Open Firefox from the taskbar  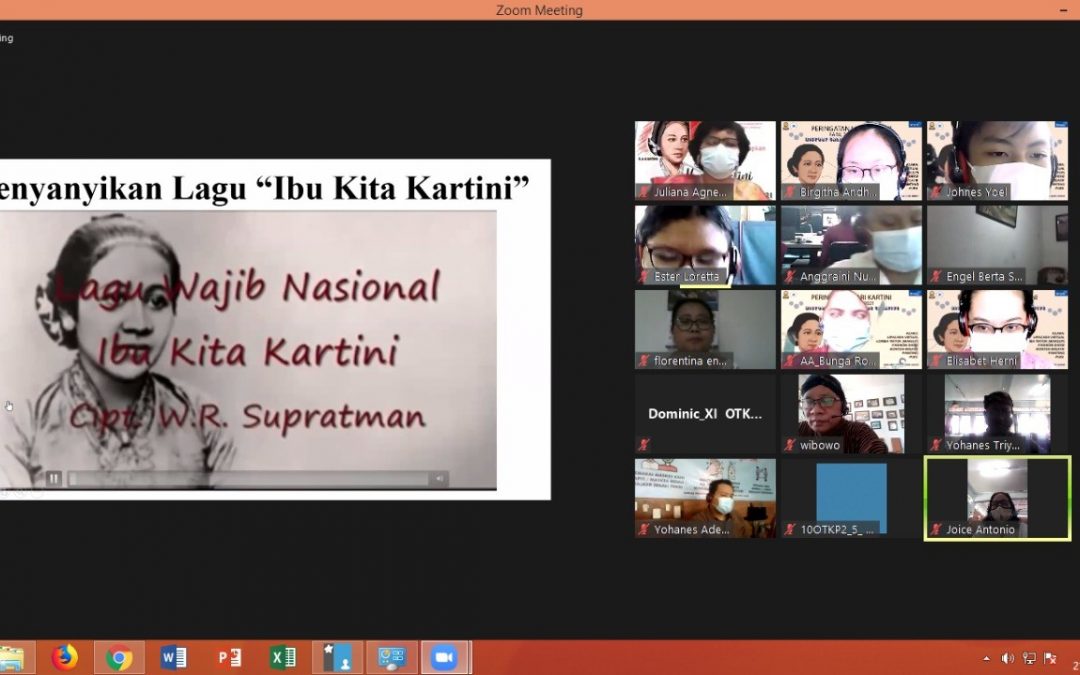point(65,657)
